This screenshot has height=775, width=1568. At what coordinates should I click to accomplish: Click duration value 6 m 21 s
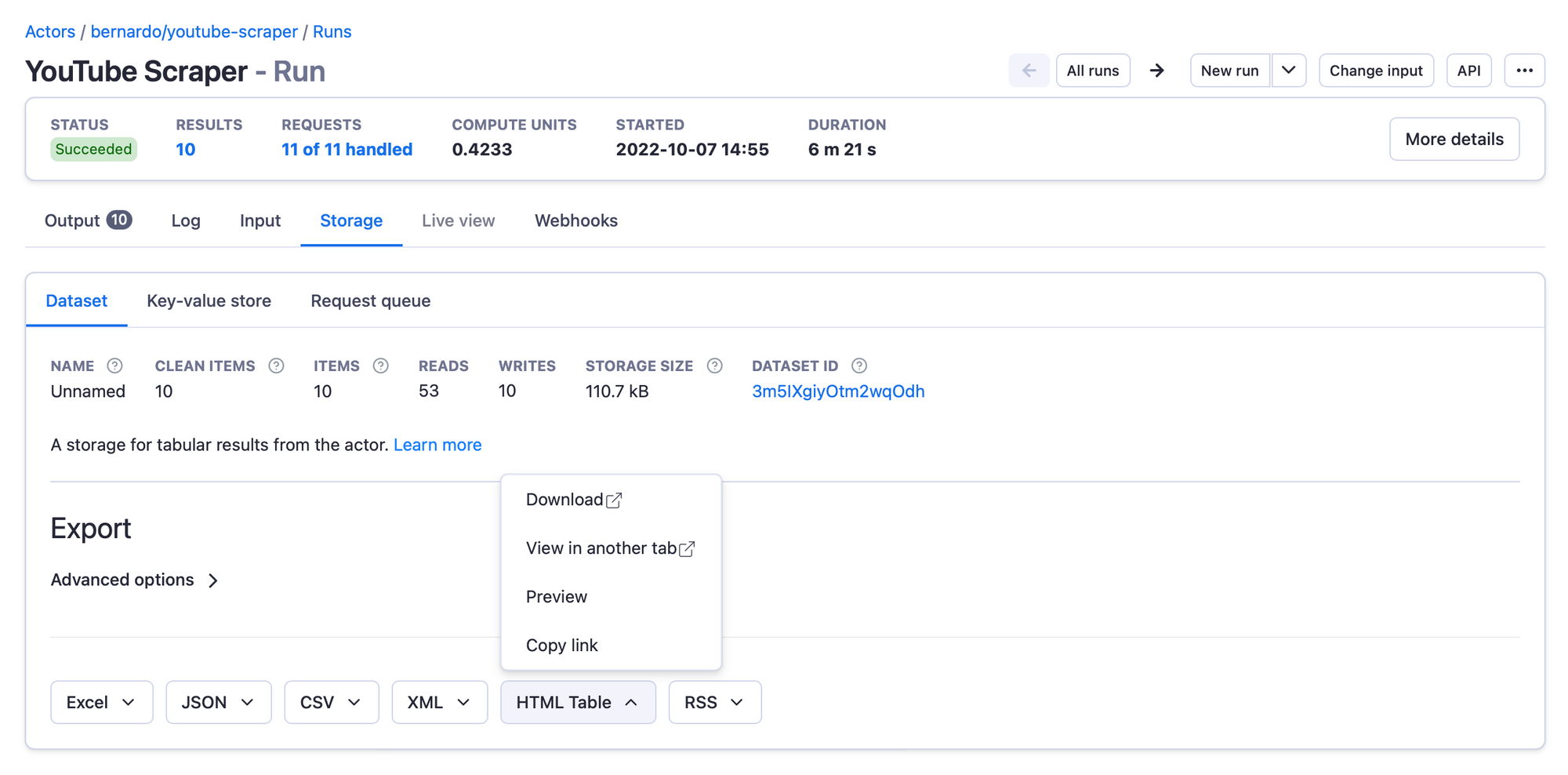coord(842,149)
